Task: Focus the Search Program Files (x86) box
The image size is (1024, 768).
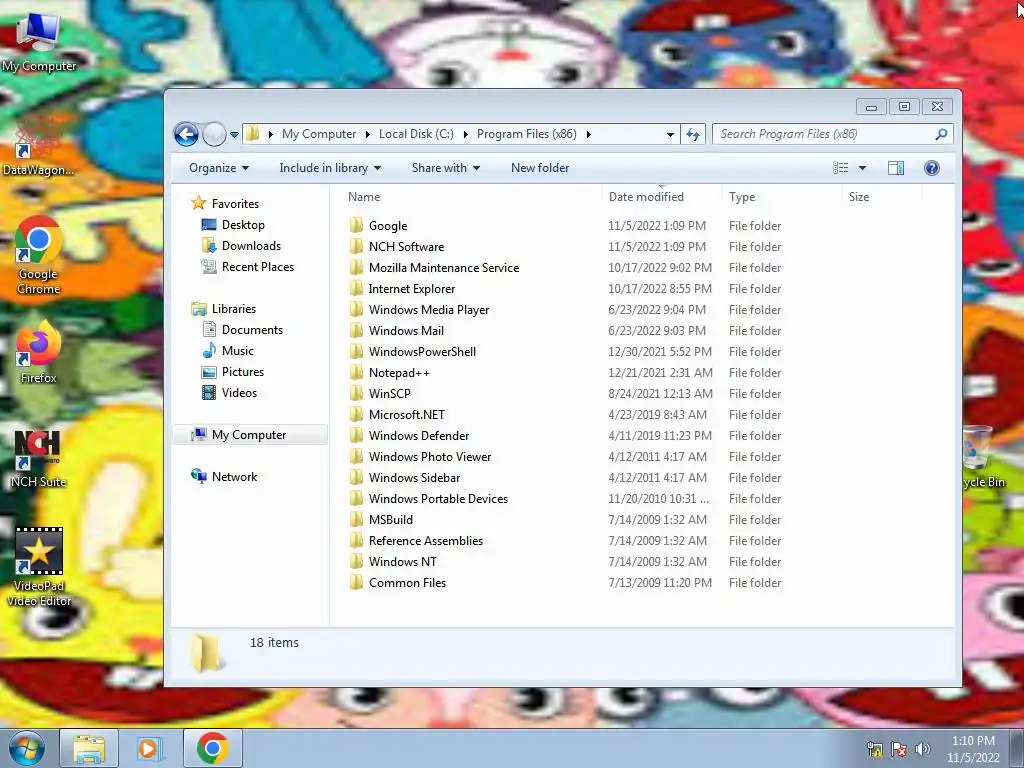Action: coord(832,135)
